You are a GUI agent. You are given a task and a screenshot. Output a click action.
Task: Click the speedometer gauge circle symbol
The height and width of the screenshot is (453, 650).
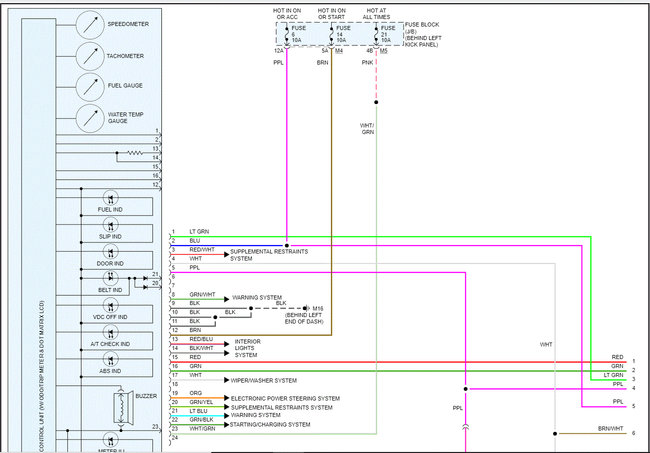click(90, 25)
